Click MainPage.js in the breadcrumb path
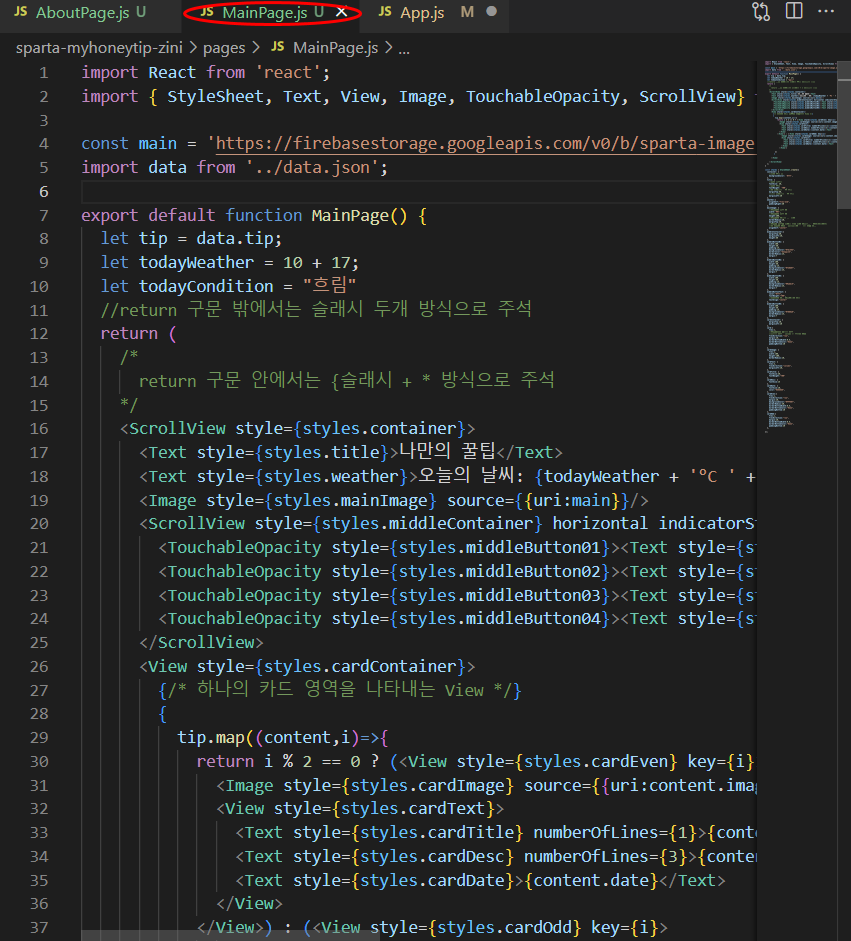The width and height of the screenshot is (851, 941). tap(335, 47)
